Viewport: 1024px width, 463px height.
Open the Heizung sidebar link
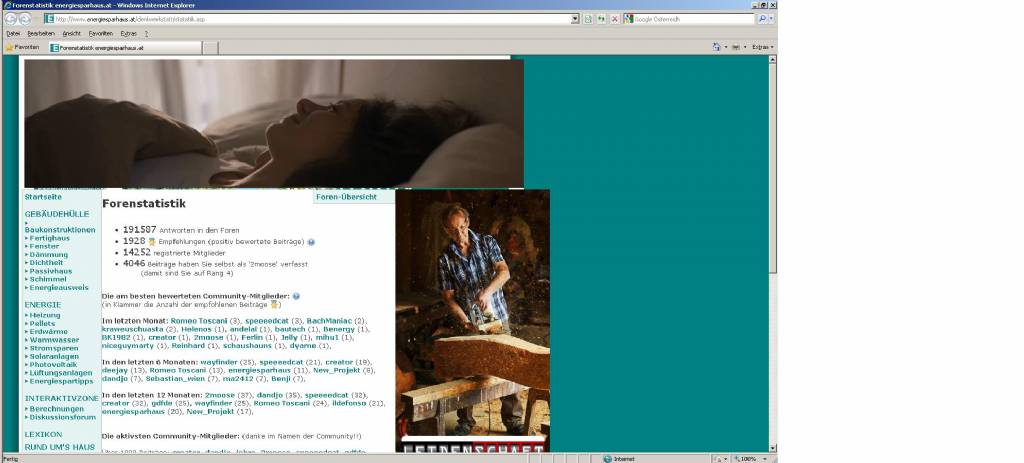[x=44, y=315]
